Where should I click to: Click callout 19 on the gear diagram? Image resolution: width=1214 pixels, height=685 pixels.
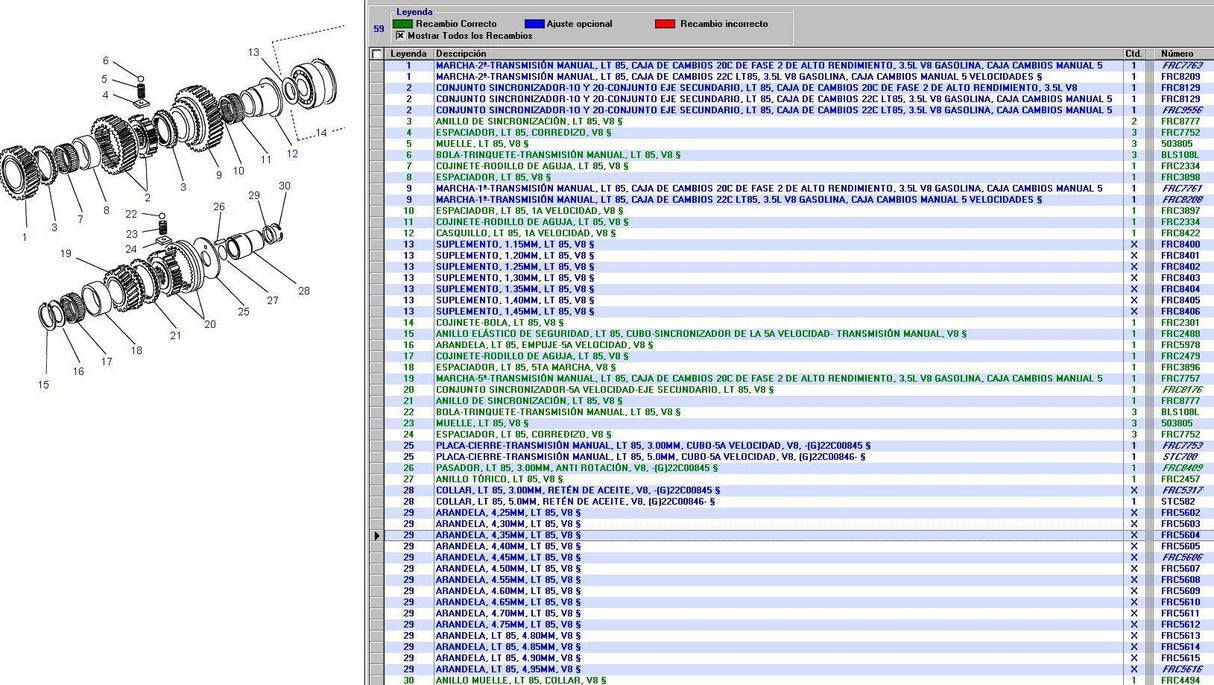66,254
